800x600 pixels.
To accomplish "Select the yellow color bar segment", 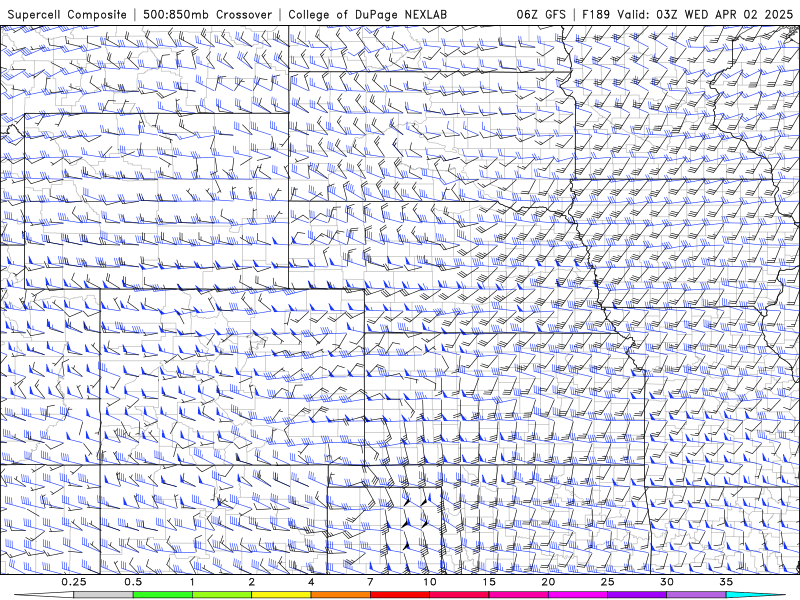I will click(281, 595).
